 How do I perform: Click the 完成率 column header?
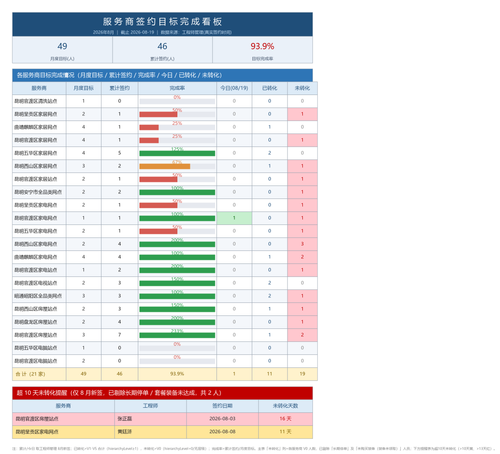click(177, 88)
